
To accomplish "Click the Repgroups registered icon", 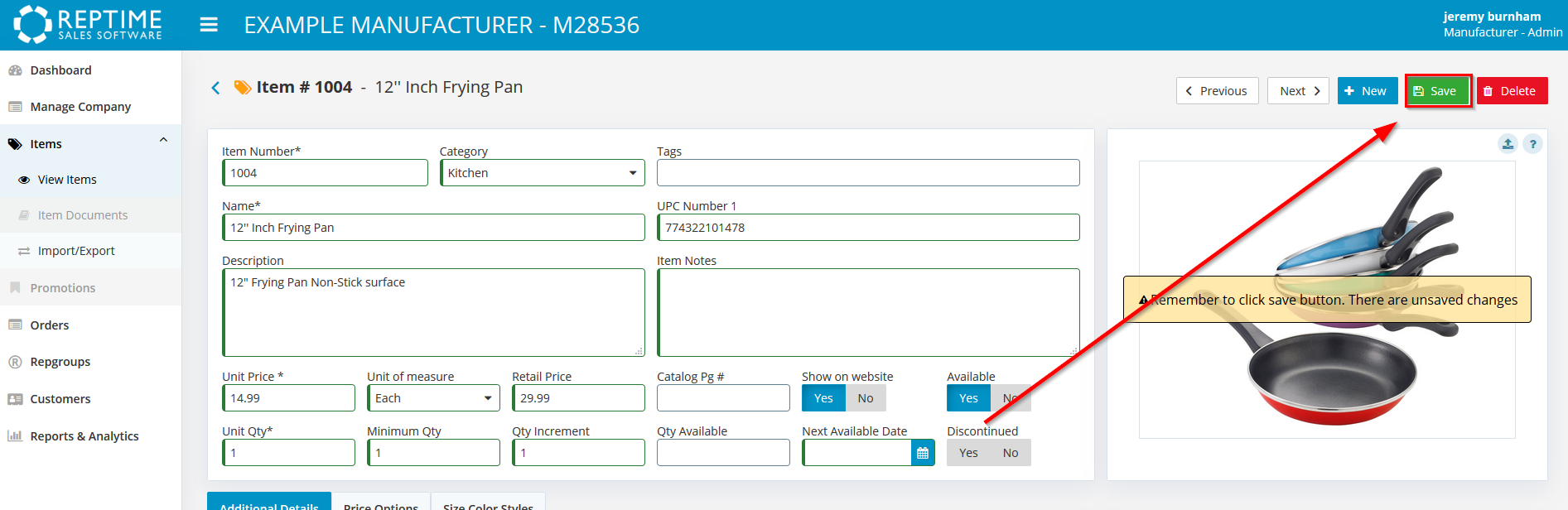I will tap(15, 362).
